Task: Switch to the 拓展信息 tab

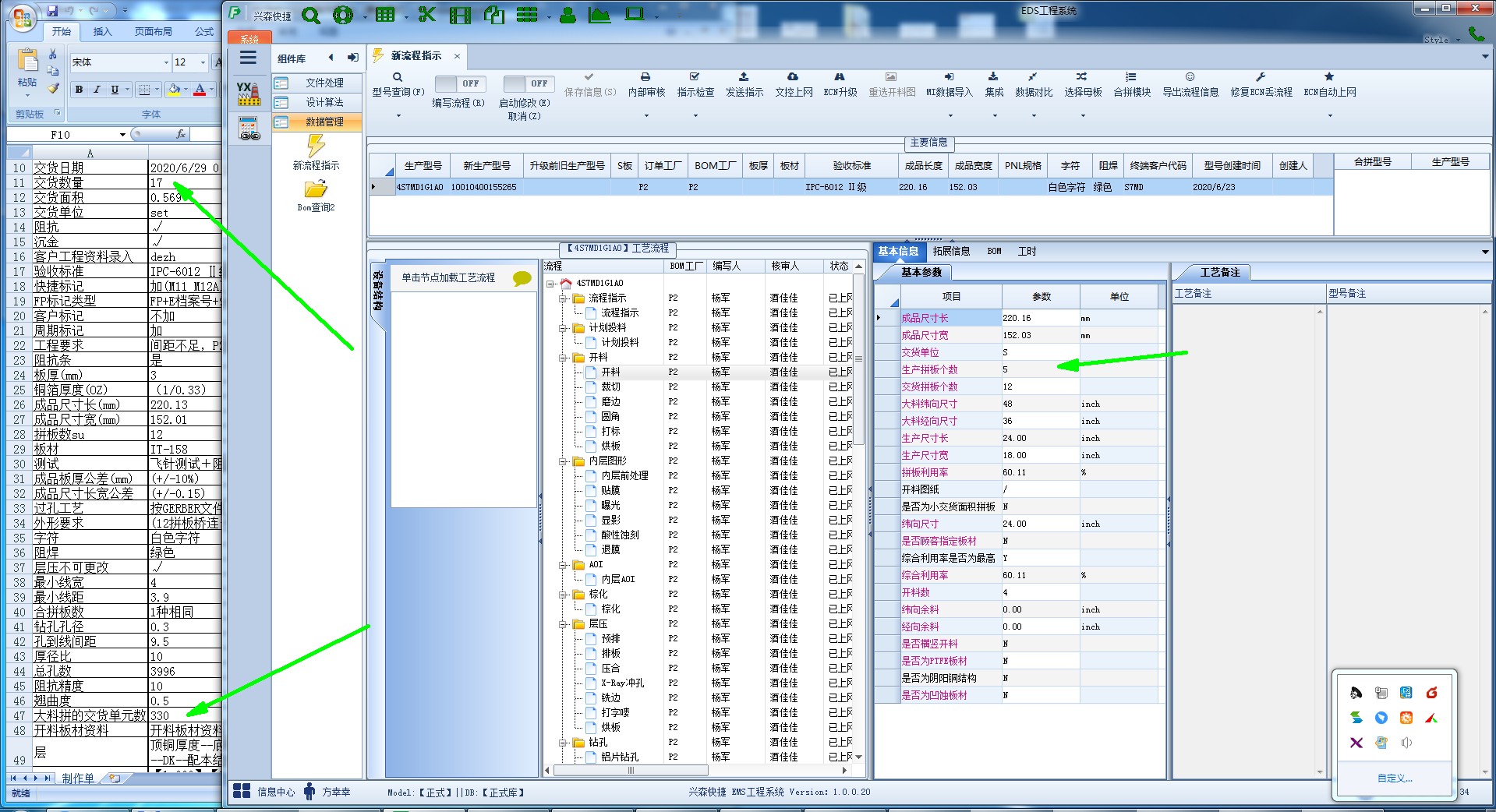Action: pos(951,251)
